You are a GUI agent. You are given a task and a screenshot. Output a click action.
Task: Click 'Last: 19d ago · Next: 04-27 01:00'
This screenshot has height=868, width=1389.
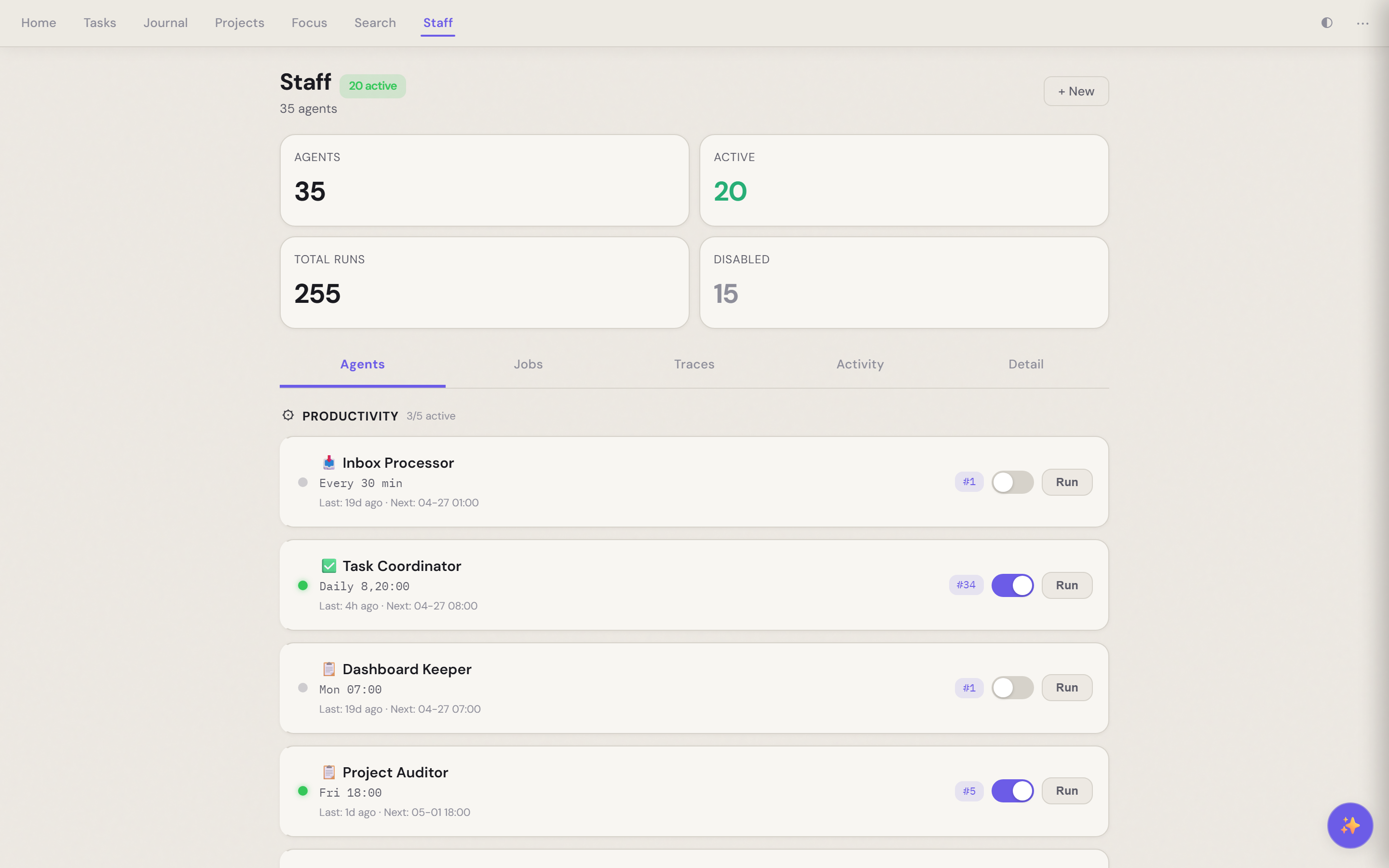[x=399, y=503]
